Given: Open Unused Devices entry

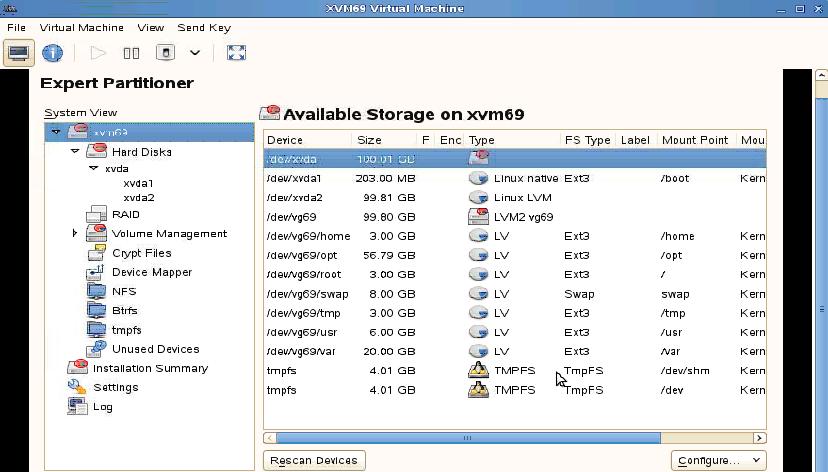Looking at the screenshot, I should tap(155, 349).
